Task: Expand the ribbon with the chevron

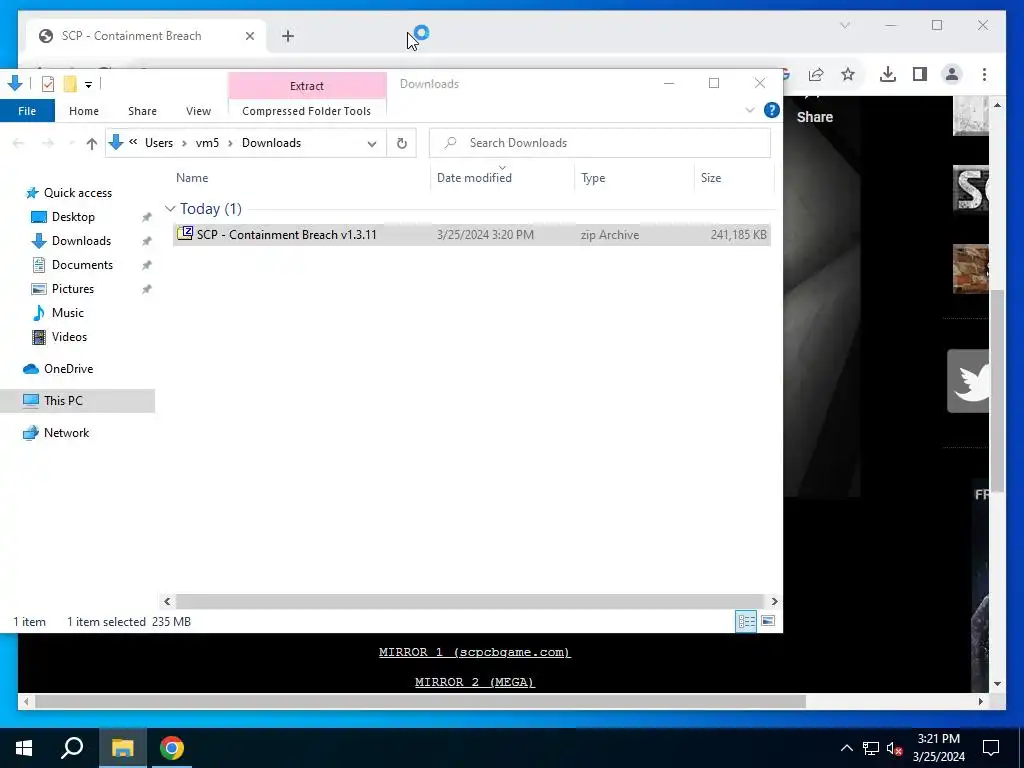Action: [750, 110]
